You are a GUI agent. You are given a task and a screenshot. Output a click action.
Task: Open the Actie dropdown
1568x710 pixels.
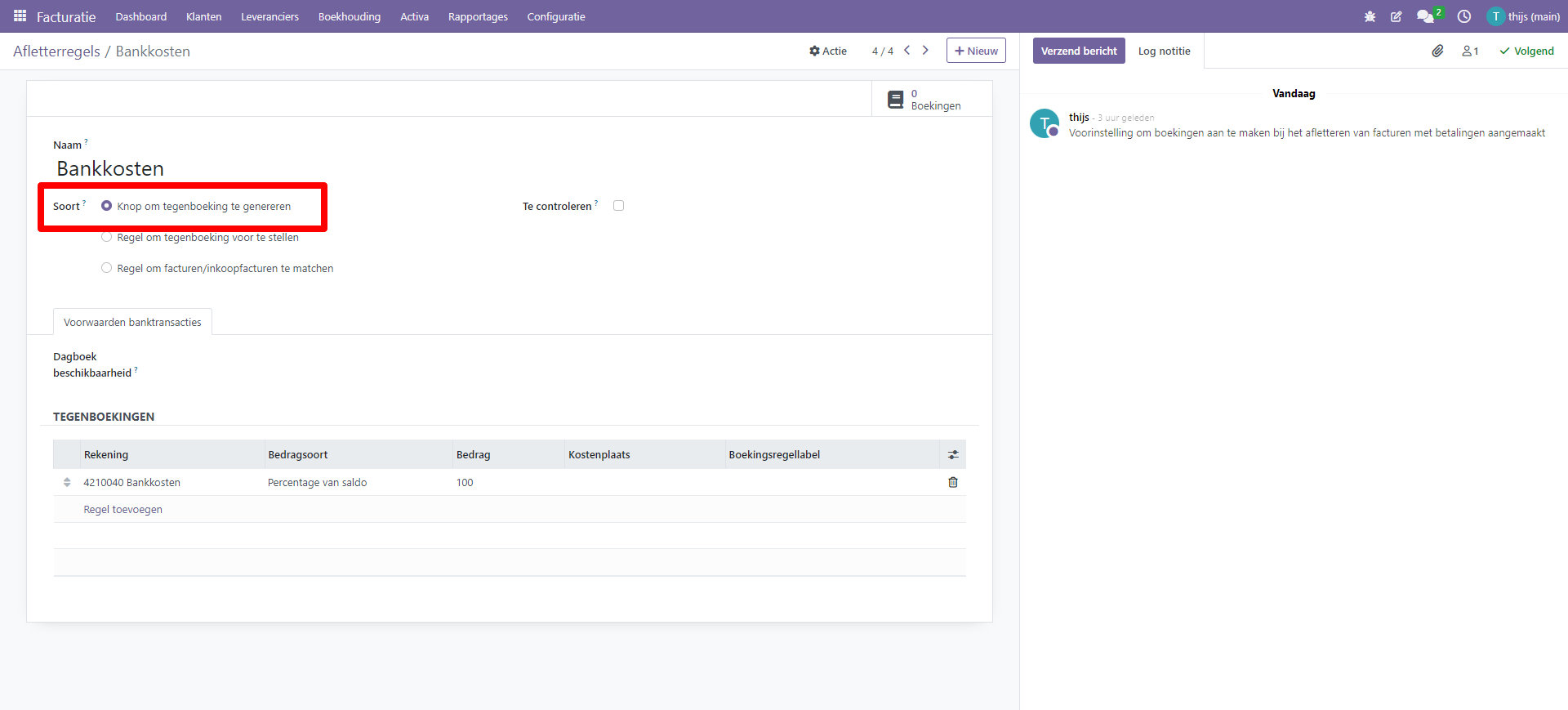point(827,51)
